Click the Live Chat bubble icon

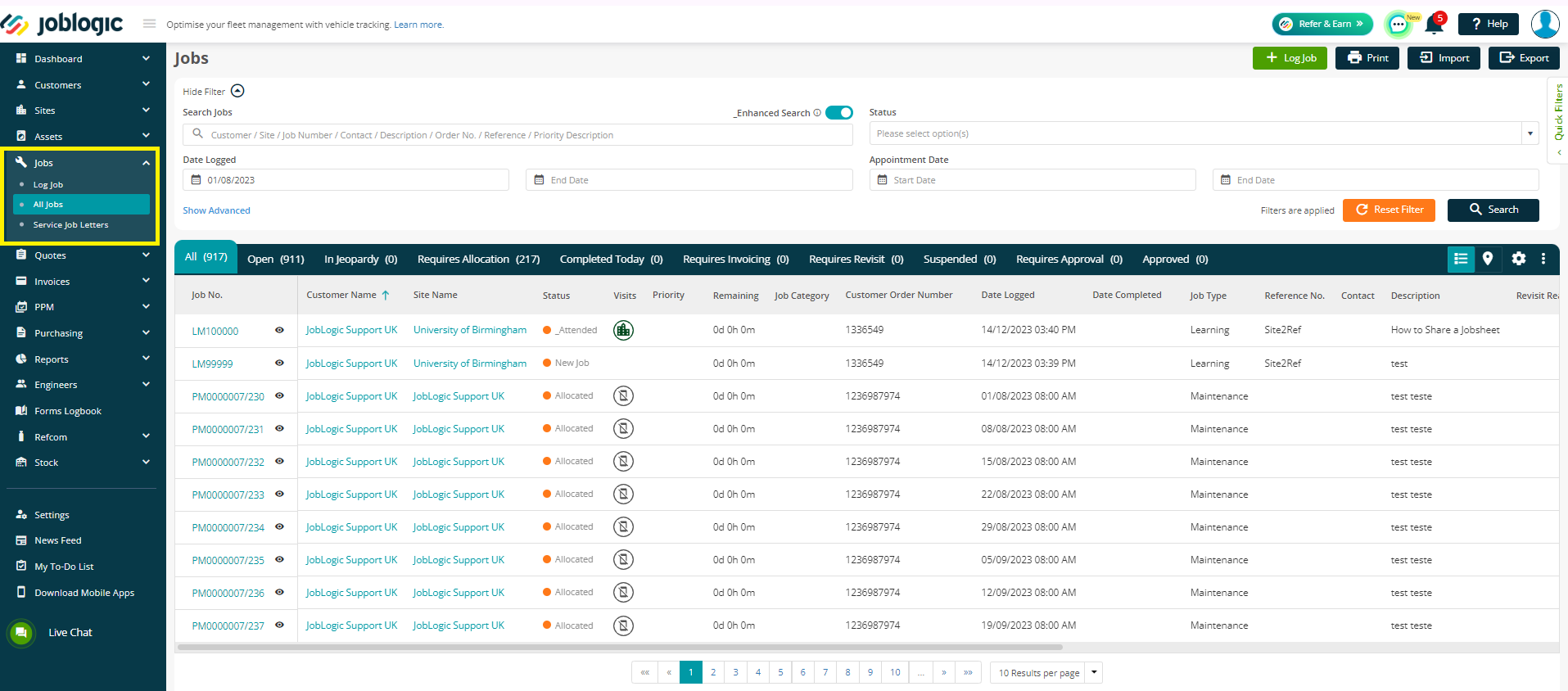[x=21, y=632]
